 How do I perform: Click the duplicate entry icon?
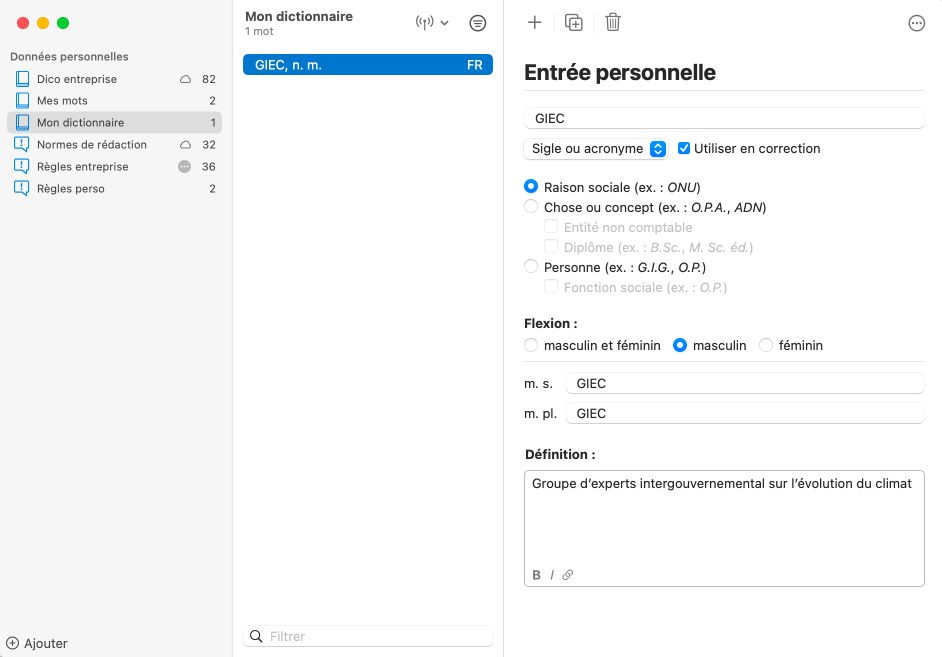point(574,23)
